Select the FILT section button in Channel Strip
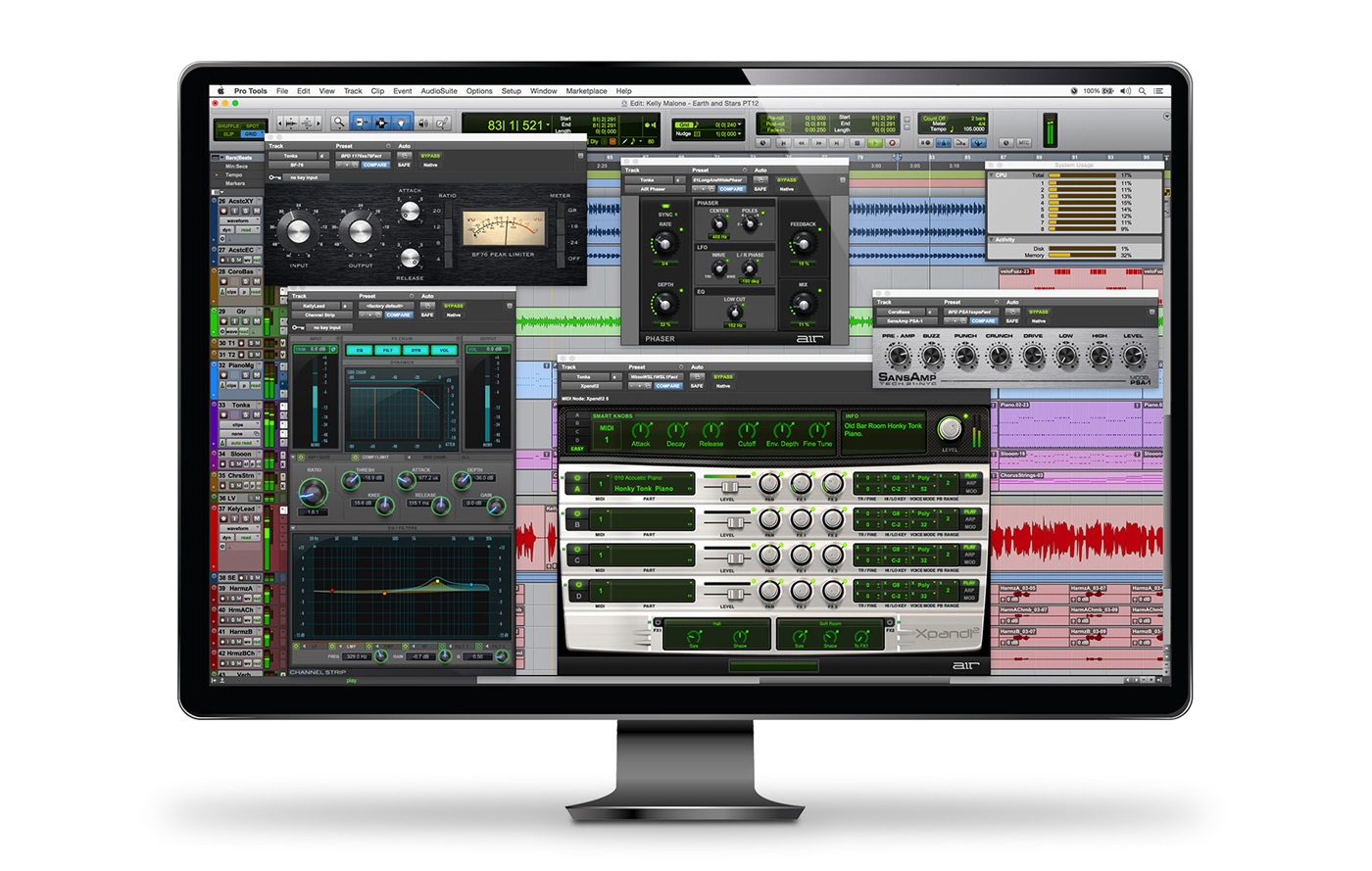 388,350
